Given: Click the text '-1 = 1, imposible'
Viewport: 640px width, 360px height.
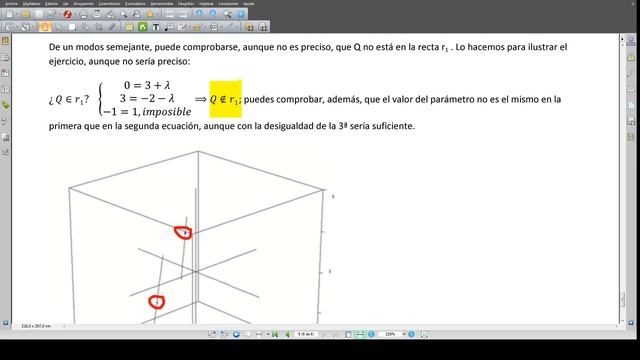Looking at the screenshot, I should (x=147, y=111).
